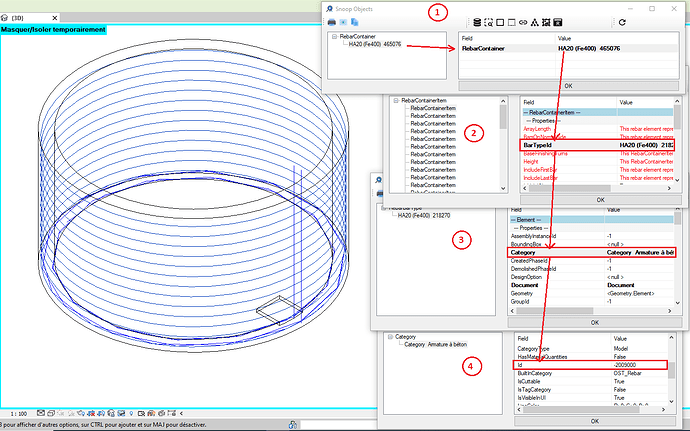Screen dimensions: 690x431
Task: Collapse the Category tree node in bottom window
Action: 390,337
